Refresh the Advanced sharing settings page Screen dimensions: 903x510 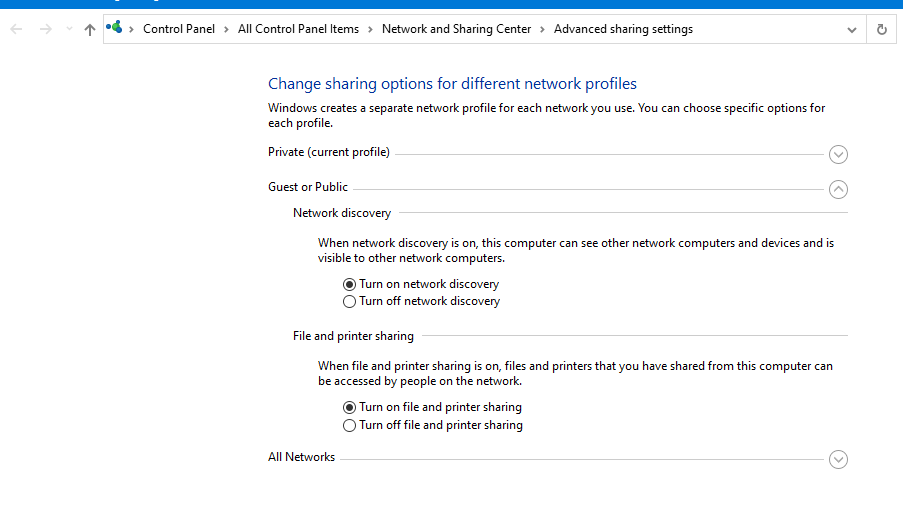pos(882,29)
